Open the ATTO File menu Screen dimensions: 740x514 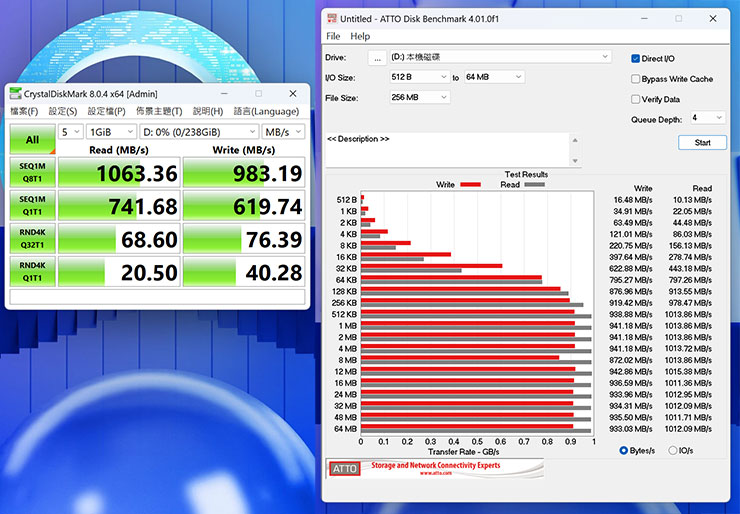(x=333, y=36)
